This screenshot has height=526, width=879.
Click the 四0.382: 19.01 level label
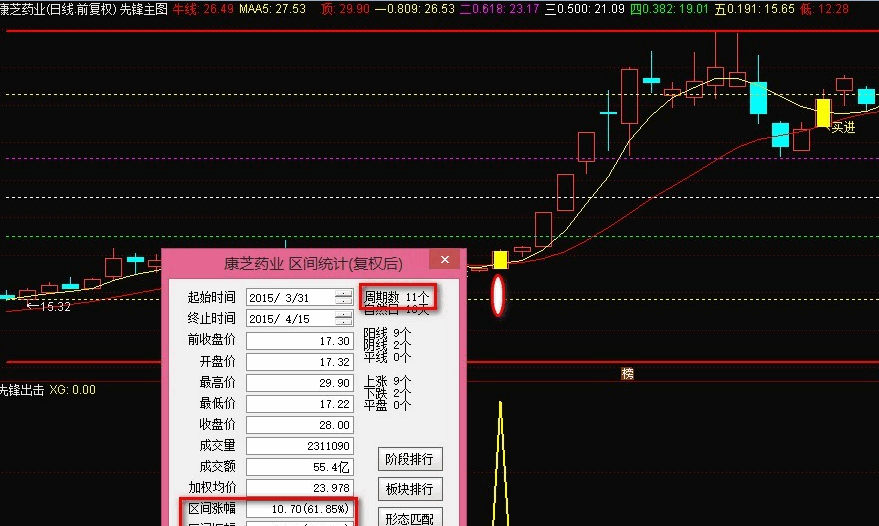tap(669, 9)
